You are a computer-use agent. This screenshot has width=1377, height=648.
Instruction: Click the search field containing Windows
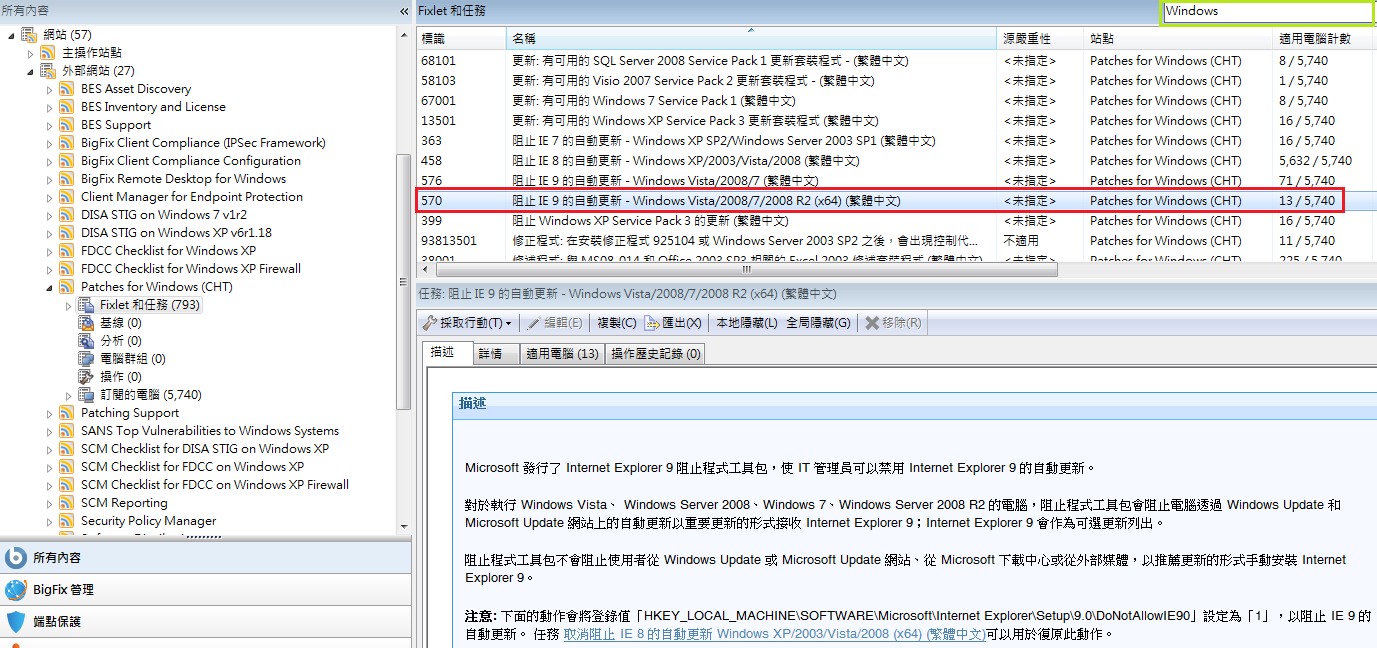(1267, 11)
